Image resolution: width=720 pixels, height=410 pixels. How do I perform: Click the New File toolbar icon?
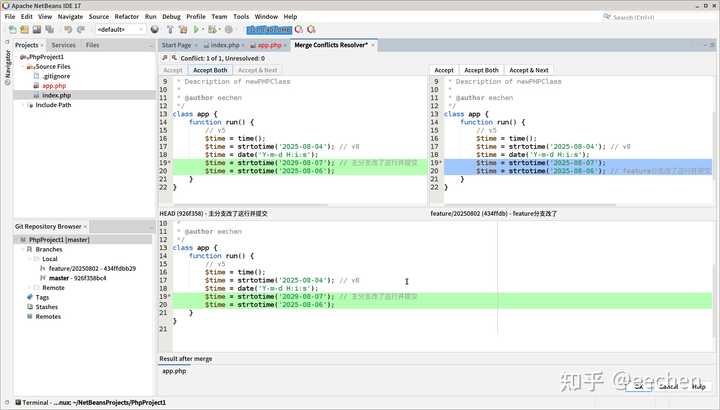pos(12,29)
